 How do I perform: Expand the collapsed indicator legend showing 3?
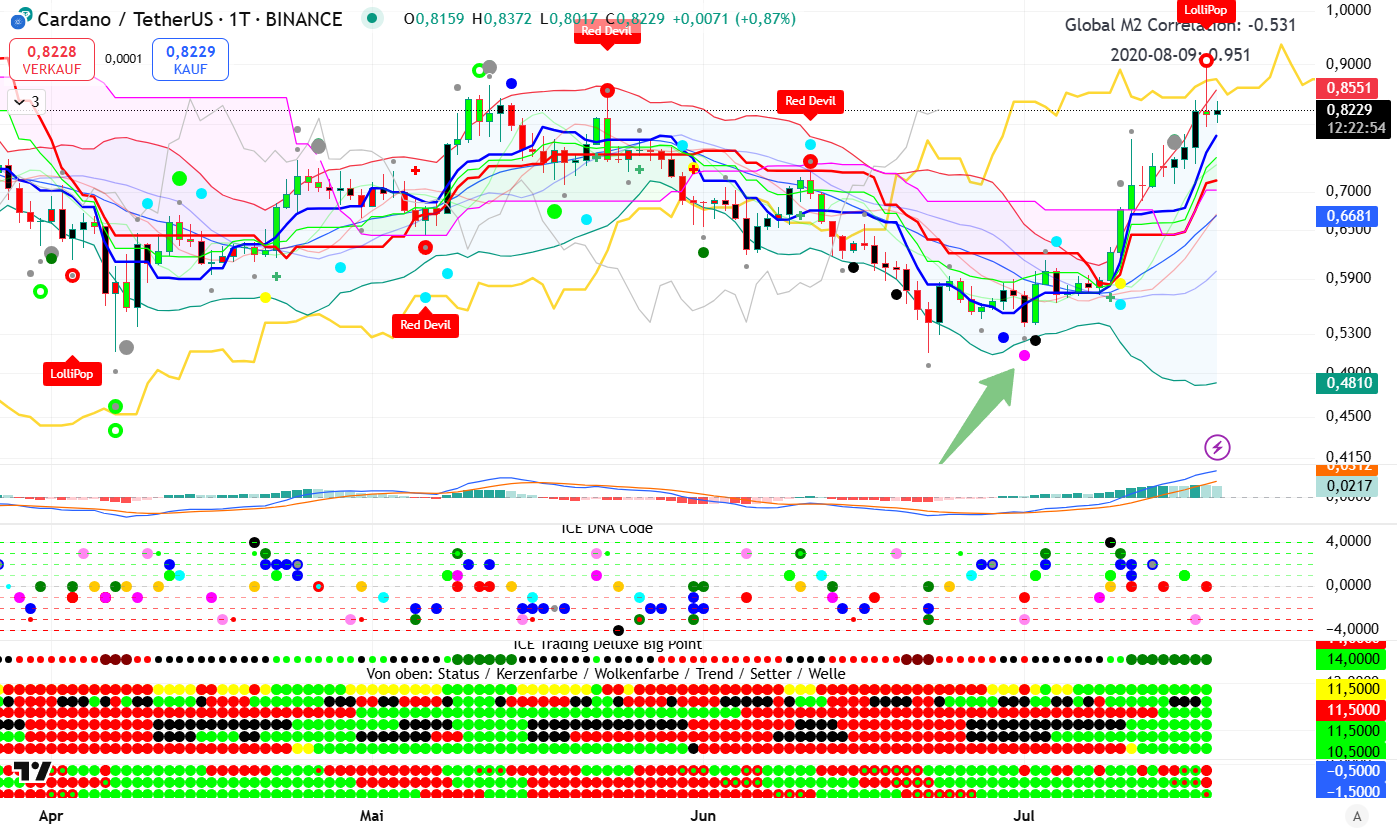pyautogui.click(x=28, y=101)
